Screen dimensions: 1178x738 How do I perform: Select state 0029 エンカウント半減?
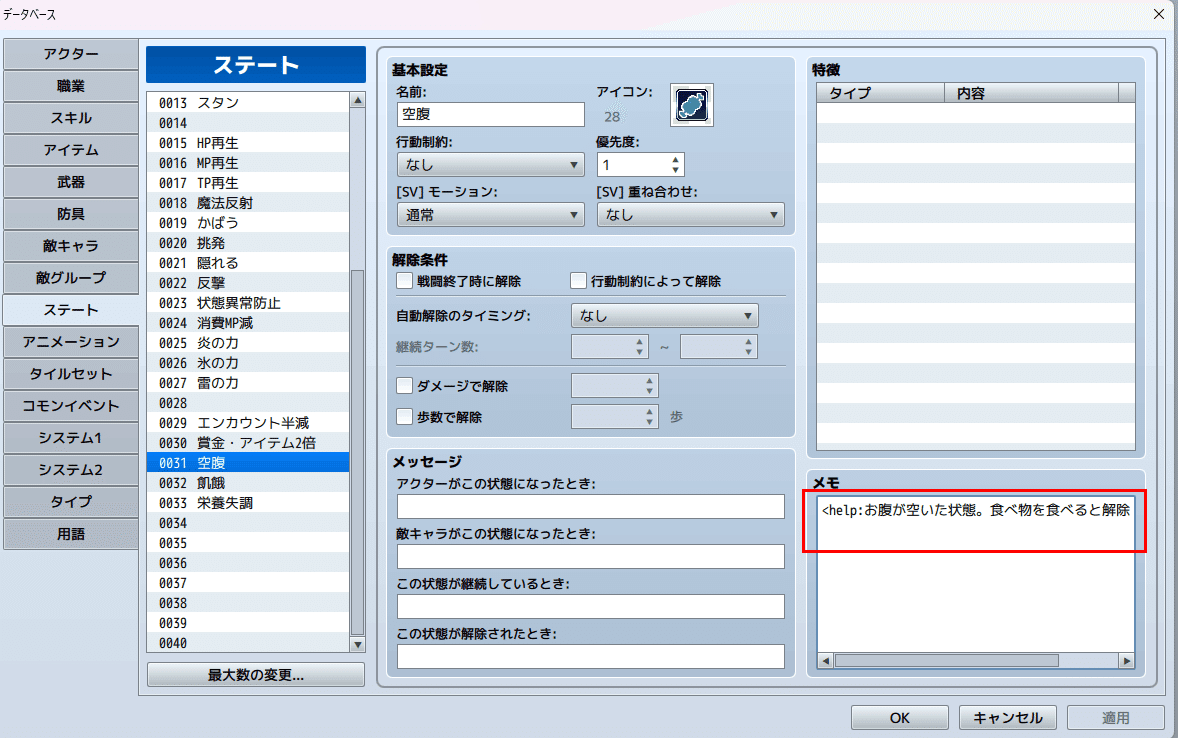coord(248,423)
